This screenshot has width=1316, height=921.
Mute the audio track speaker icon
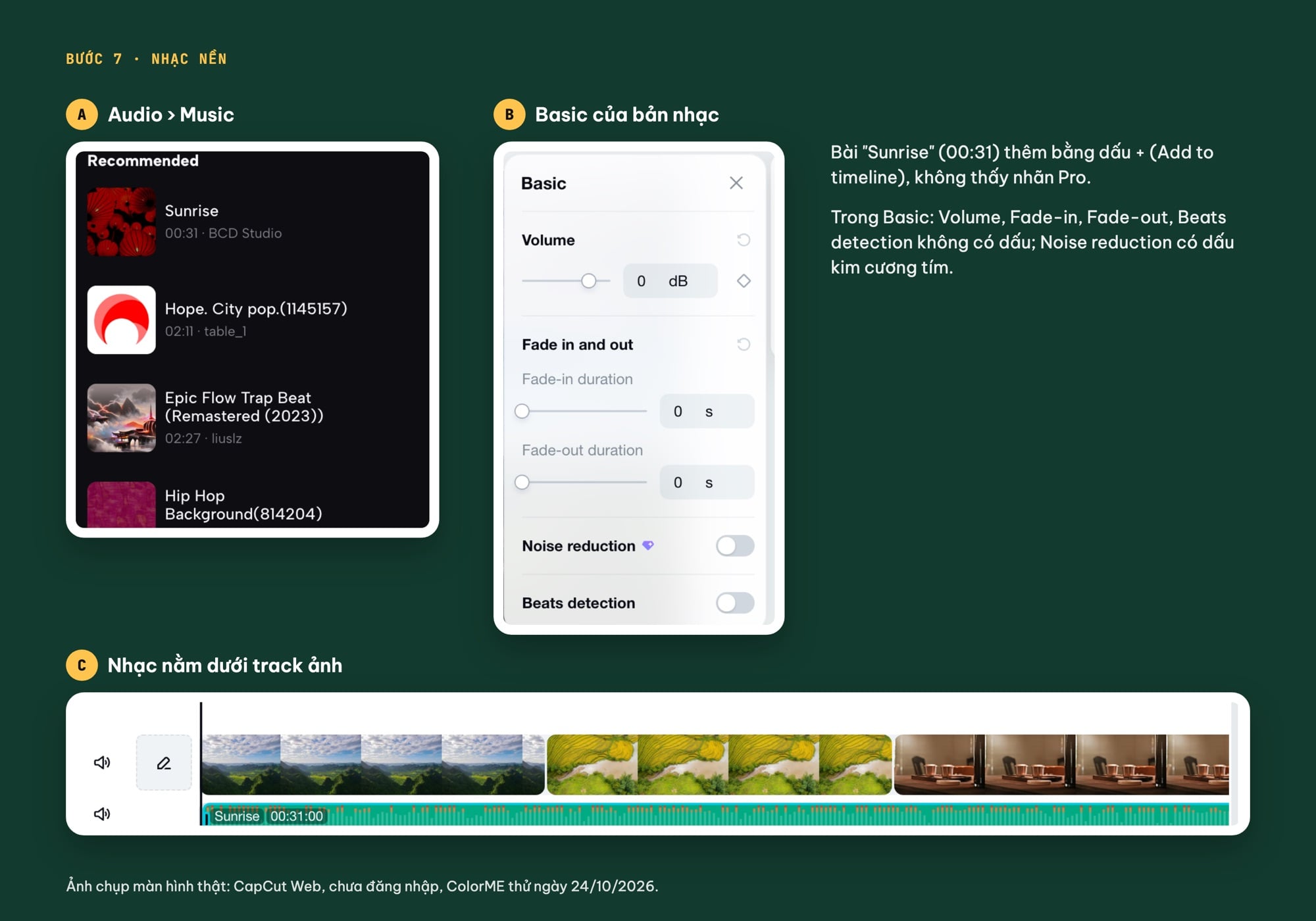(102, 814)
